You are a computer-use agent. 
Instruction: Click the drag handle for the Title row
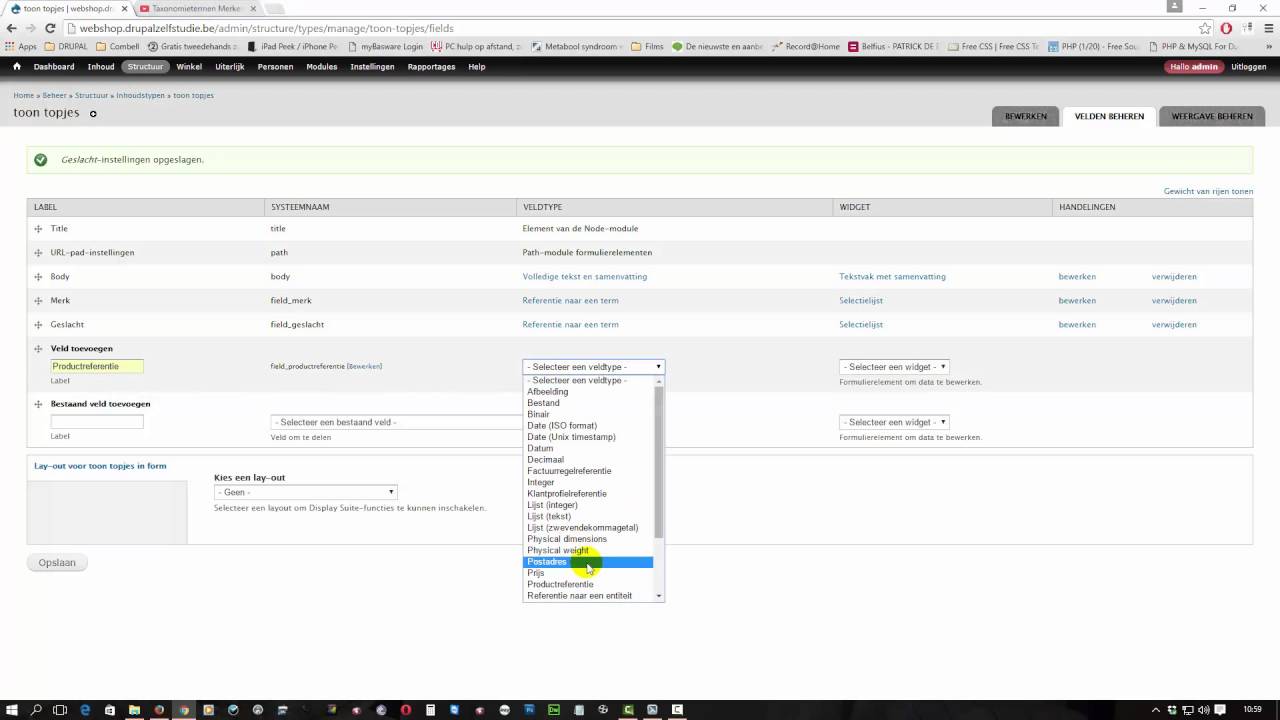[x=38, y=229]
